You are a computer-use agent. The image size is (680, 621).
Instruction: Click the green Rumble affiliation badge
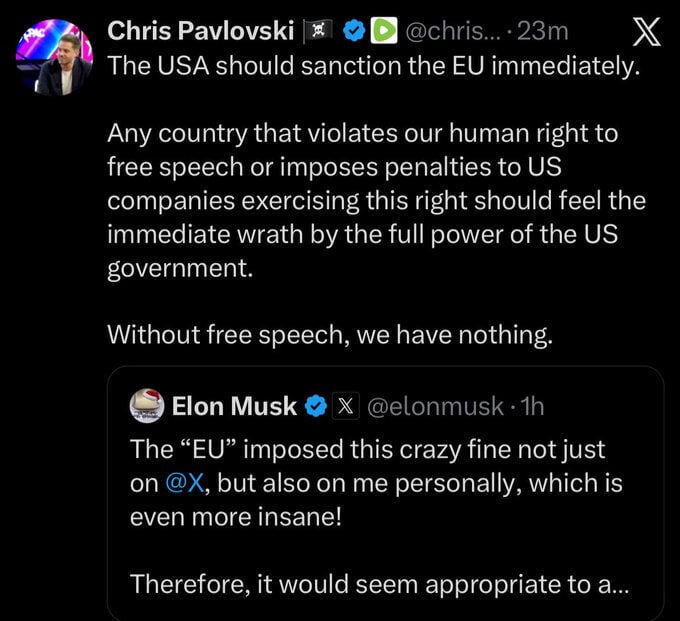pos(383,32)
